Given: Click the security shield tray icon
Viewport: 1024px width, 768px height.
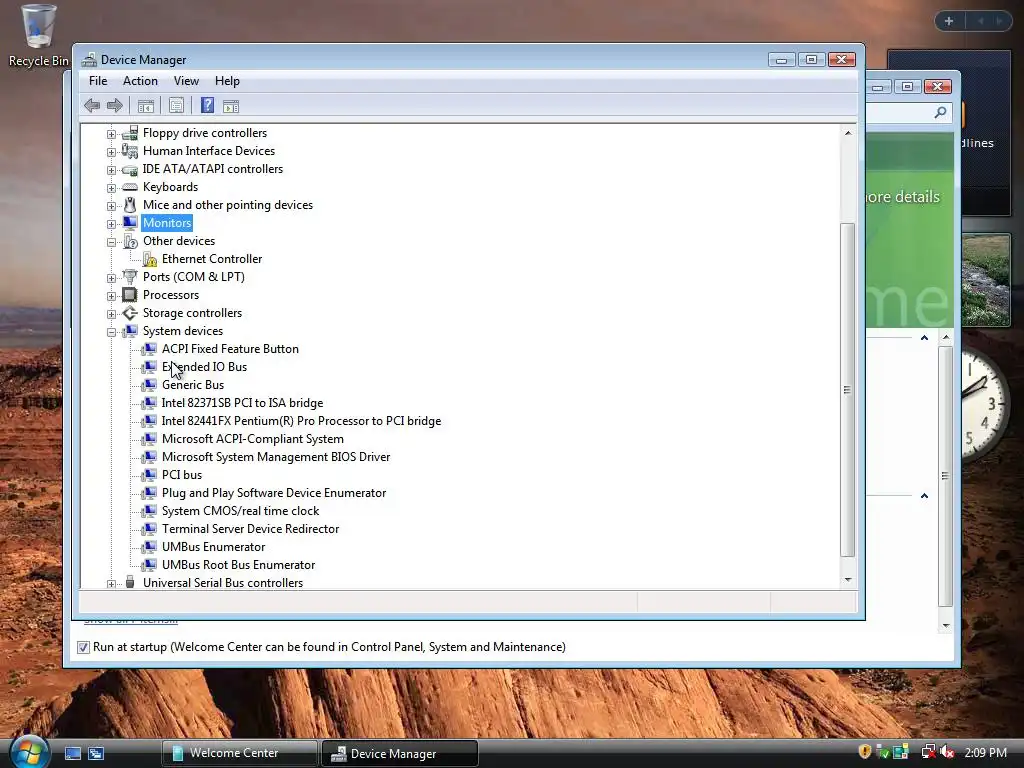Looking at the screenshot, I should point(864,752).
